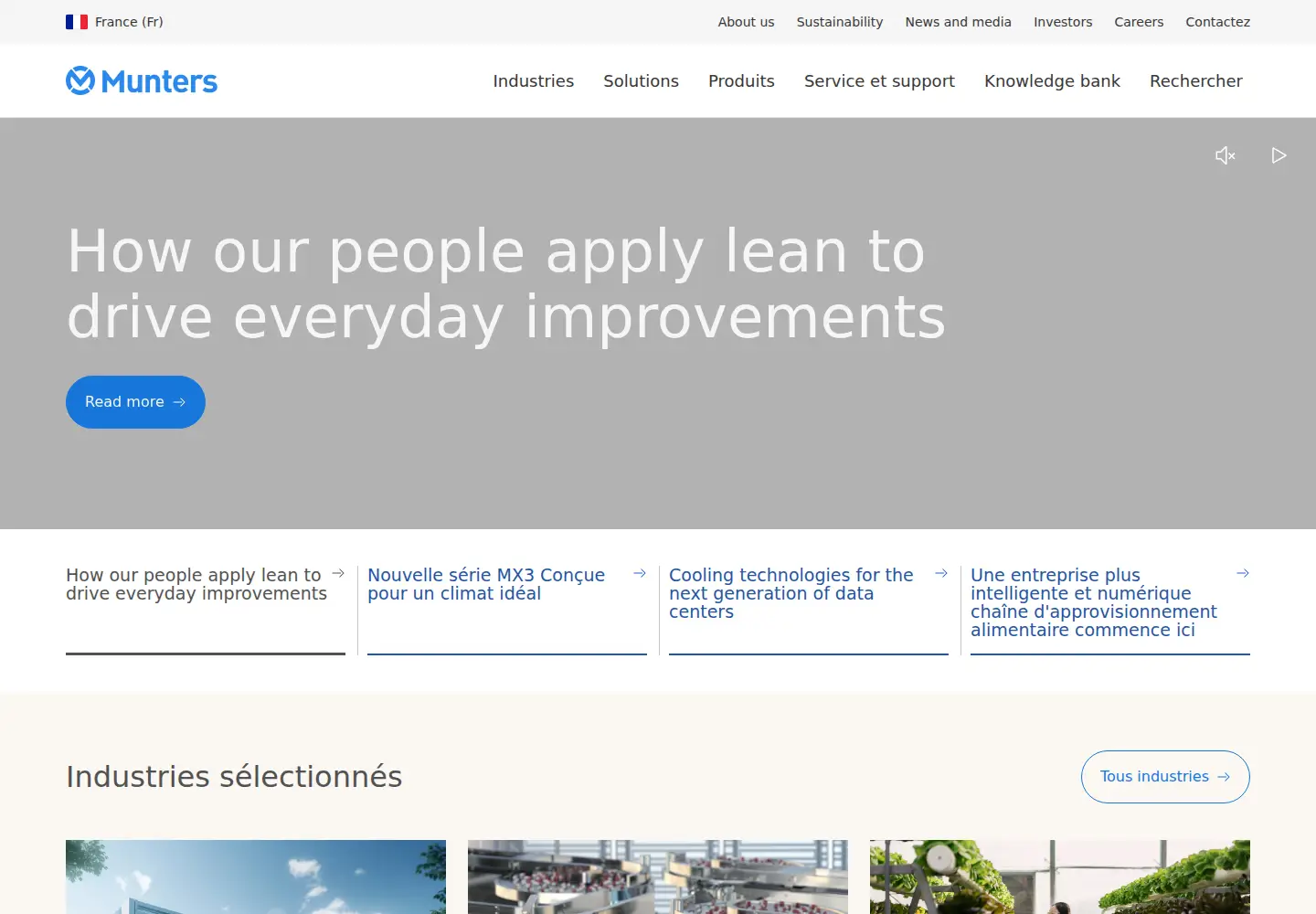
Task: Open the building industry thumbnail
Action: click(x=256, y=877)
